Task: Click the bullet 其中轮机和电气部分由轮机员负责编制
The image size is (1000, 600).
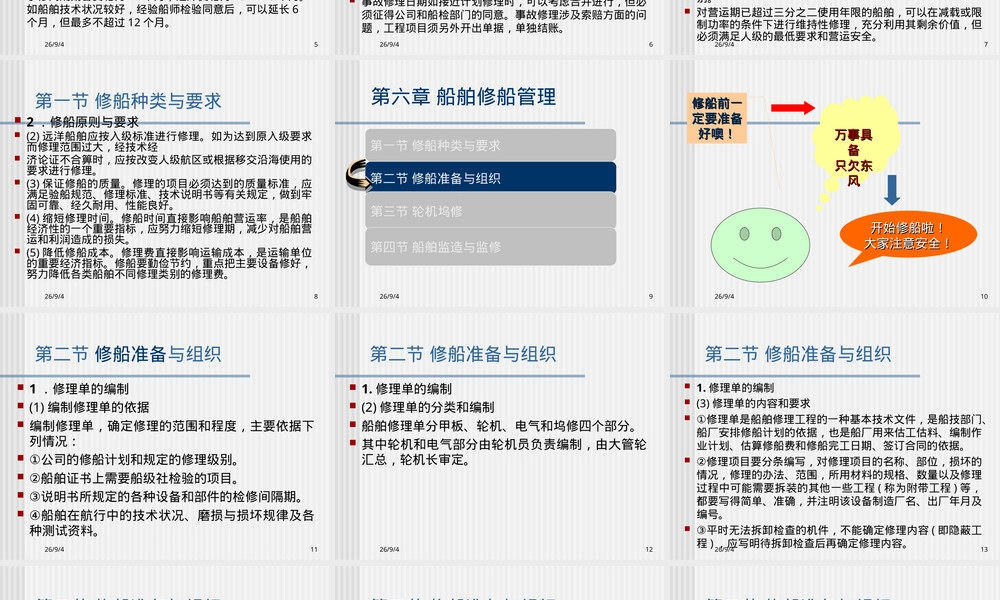Action: [504, 451]
